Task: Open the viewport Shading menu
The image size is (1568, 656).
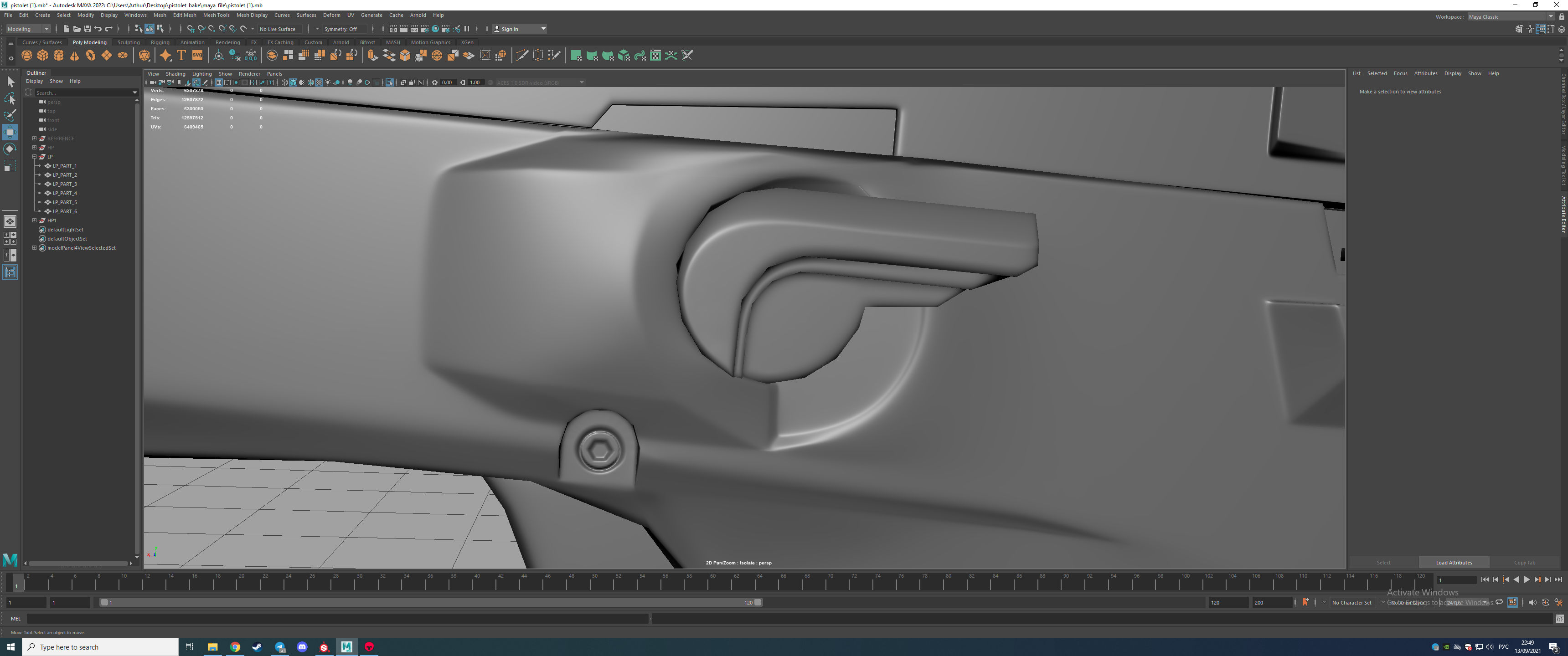Action: point(175,74)
